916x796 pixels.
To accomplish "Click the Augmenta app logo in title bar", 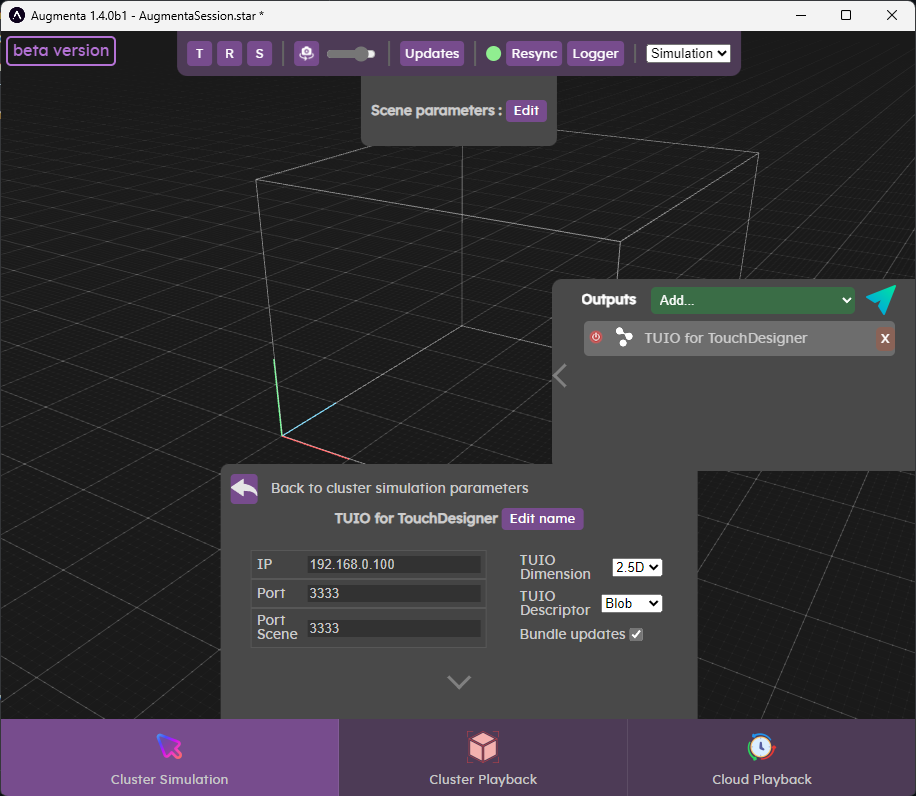I will 17,15.
